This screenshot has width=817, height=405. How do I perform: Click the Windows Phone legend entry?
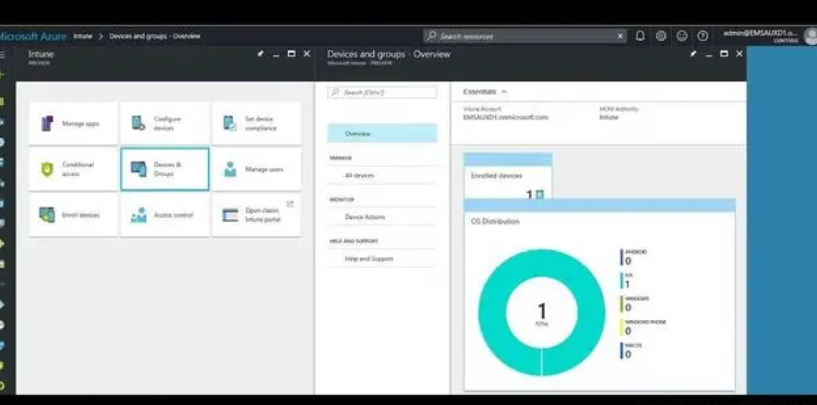coord(643,327)
